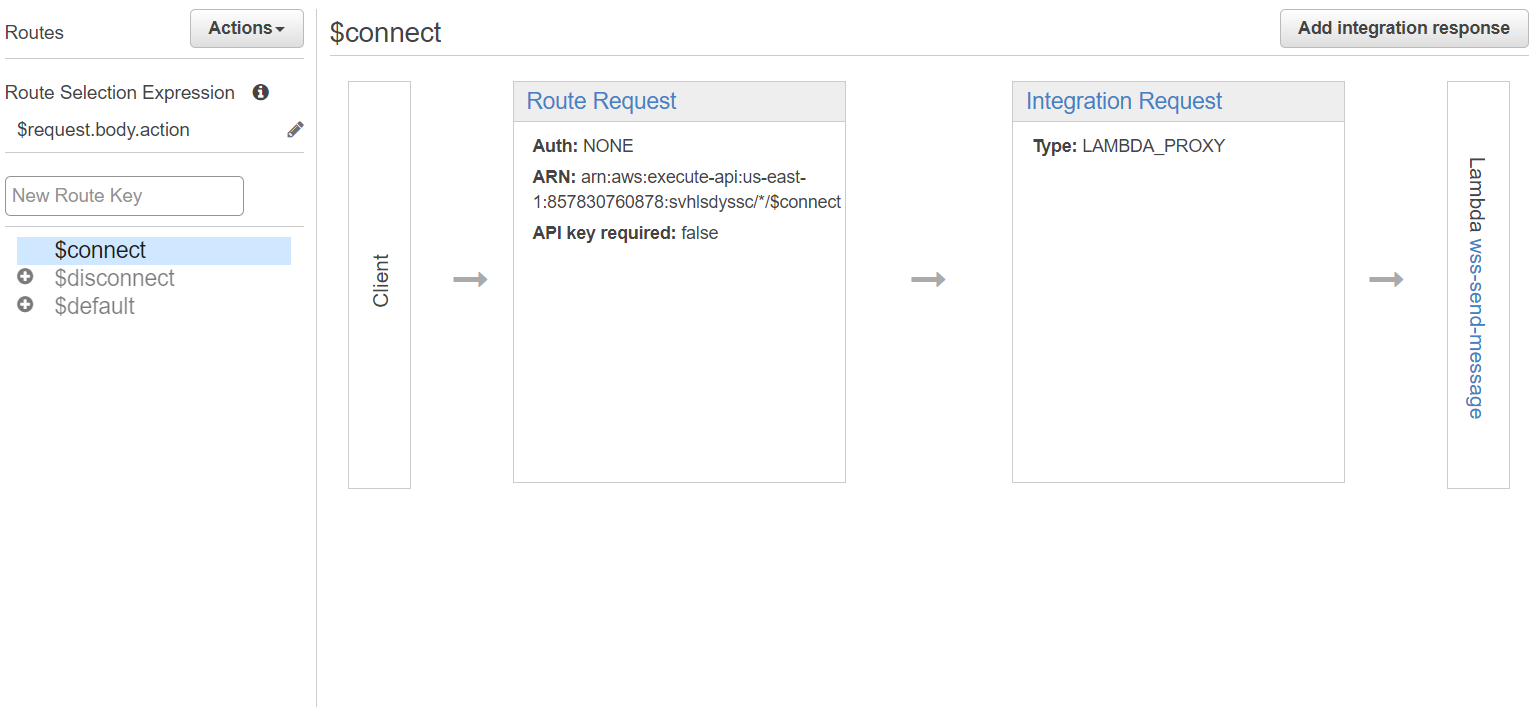Open the Route Request settings
1540x707 pixels.
[x=601, y=101]
